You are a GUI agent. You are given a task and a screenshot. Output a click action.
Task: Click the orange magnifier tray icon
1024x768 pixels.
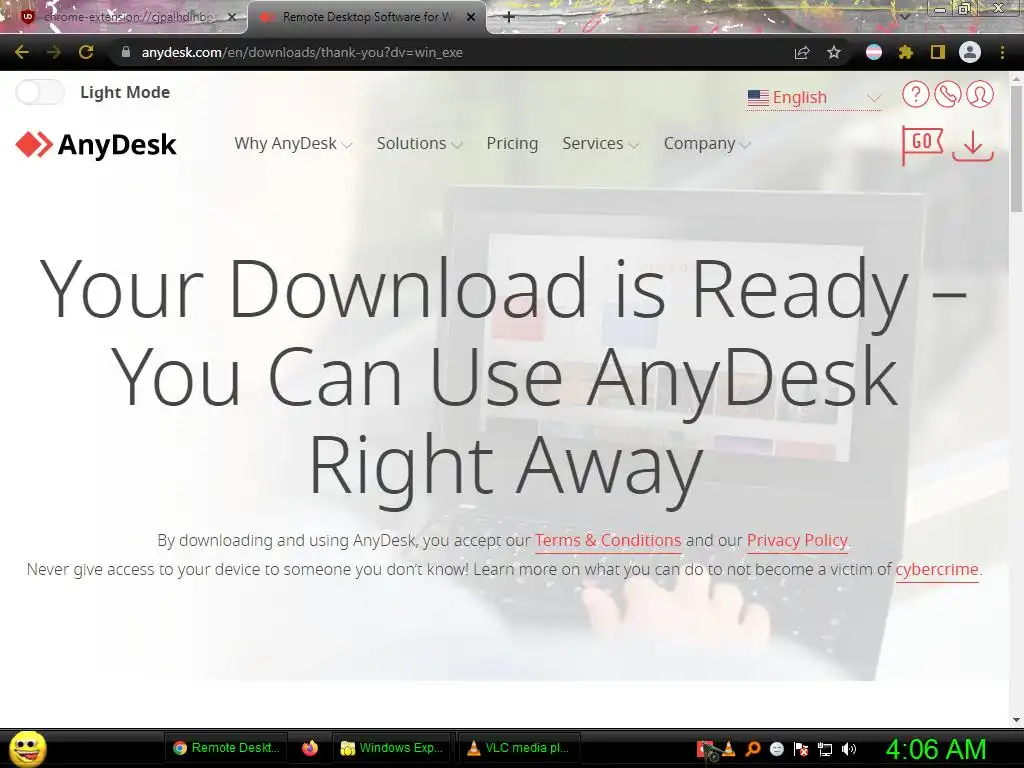(x=753, y=749)
